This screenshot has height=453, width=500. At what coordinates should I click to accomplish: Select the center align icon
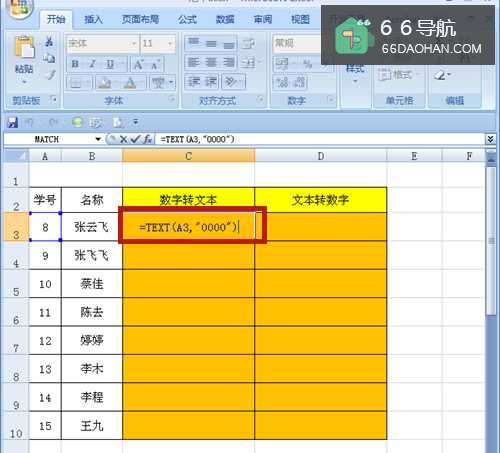click(211, 62)
